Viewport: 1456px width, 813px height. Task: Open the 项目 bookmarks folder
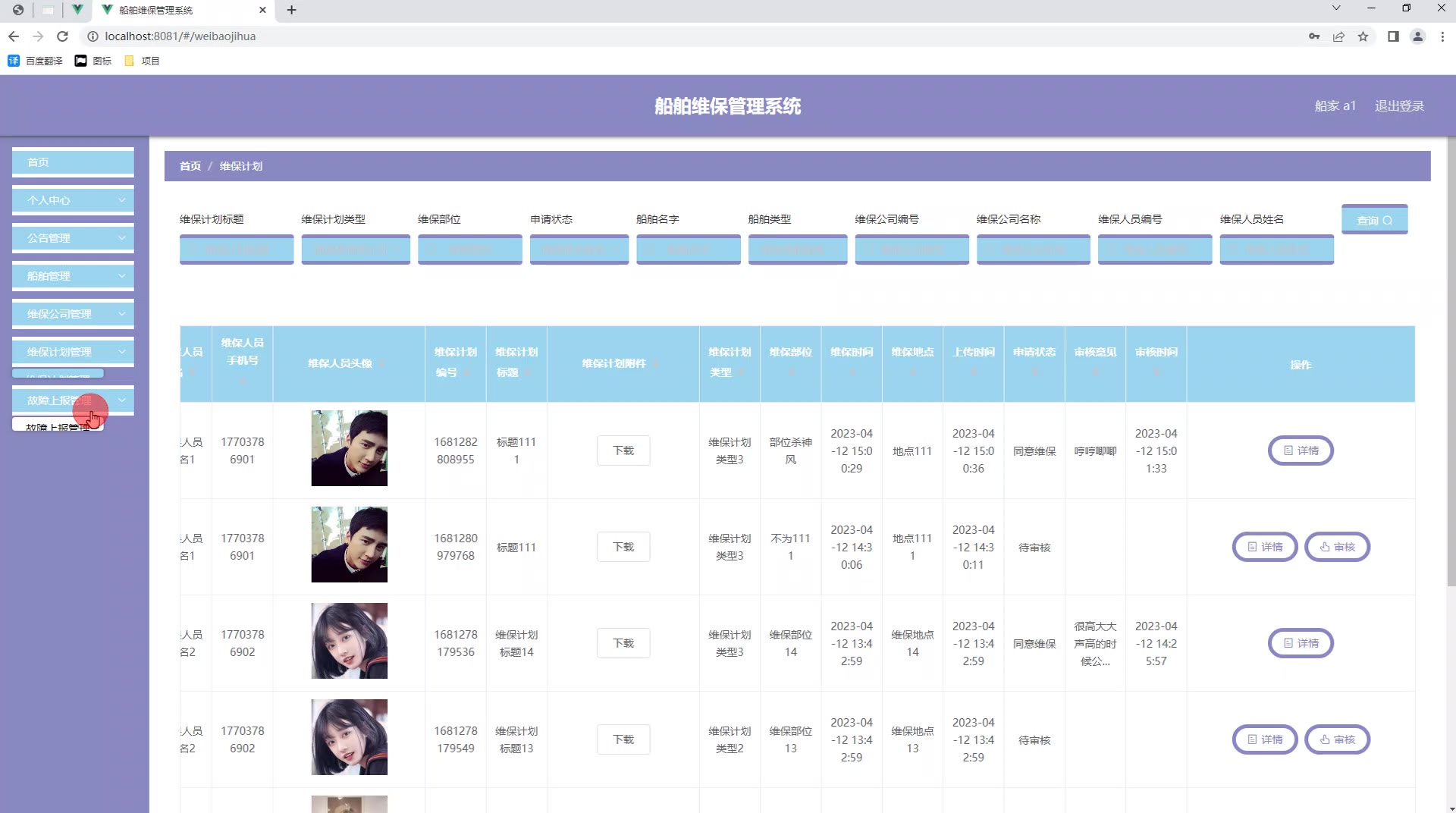pos(142,61)
